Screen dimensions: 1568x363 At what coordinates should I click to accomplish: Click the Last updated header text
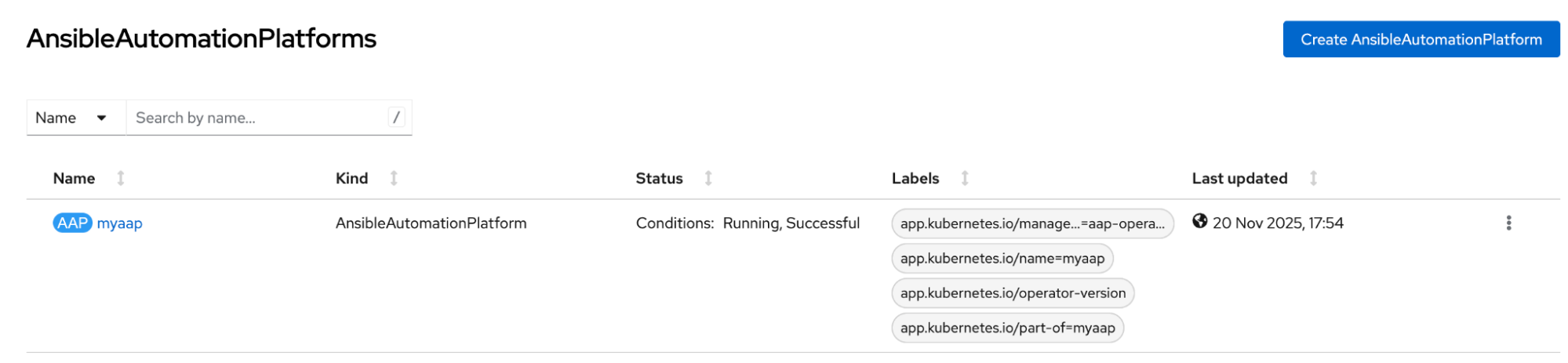tap(1239, 179)
